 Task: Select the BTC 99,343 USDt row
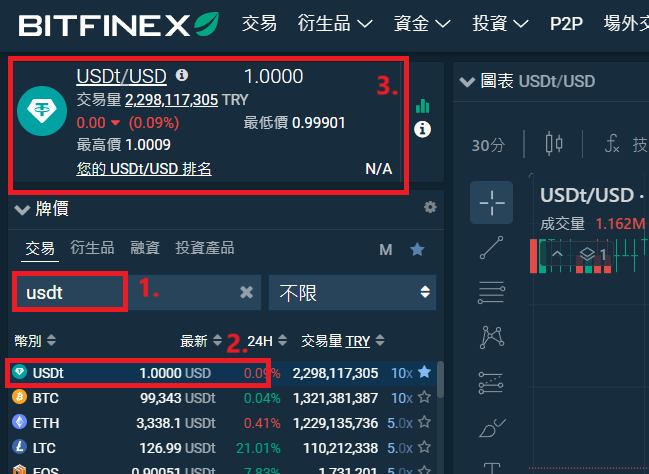click(x=223, y=398)
